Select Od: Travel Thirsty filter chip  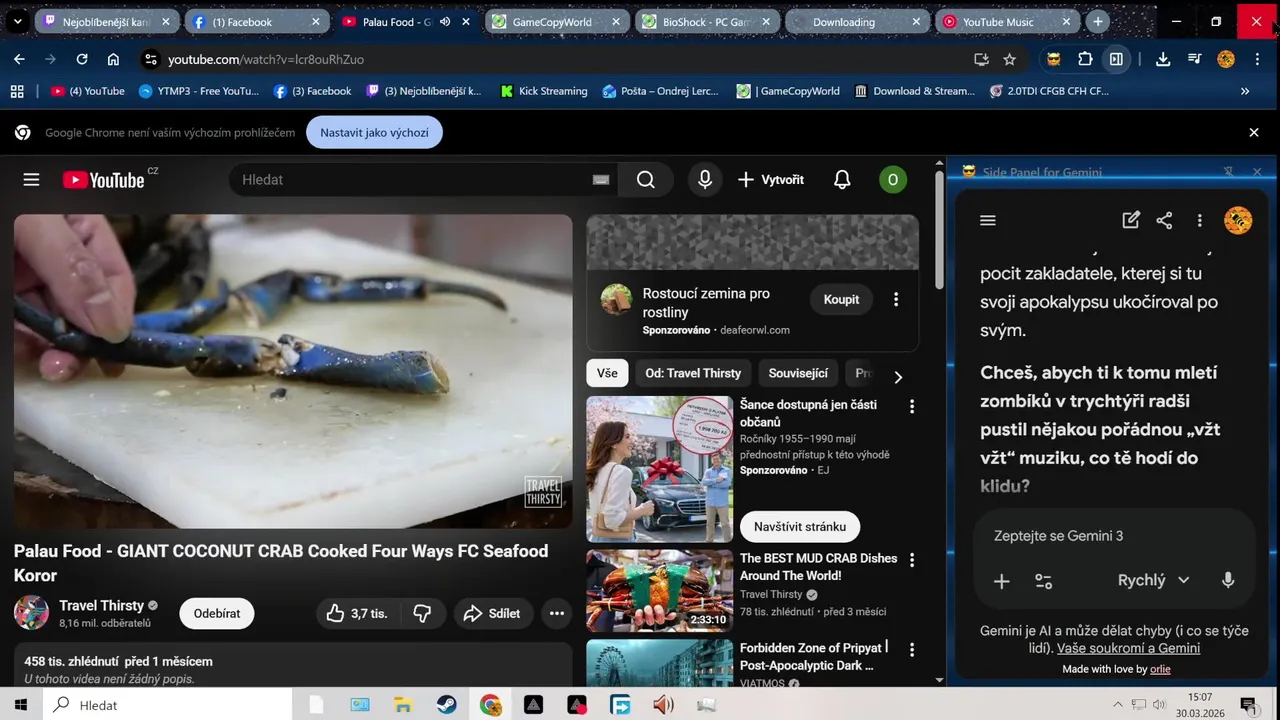coord(693,373)
